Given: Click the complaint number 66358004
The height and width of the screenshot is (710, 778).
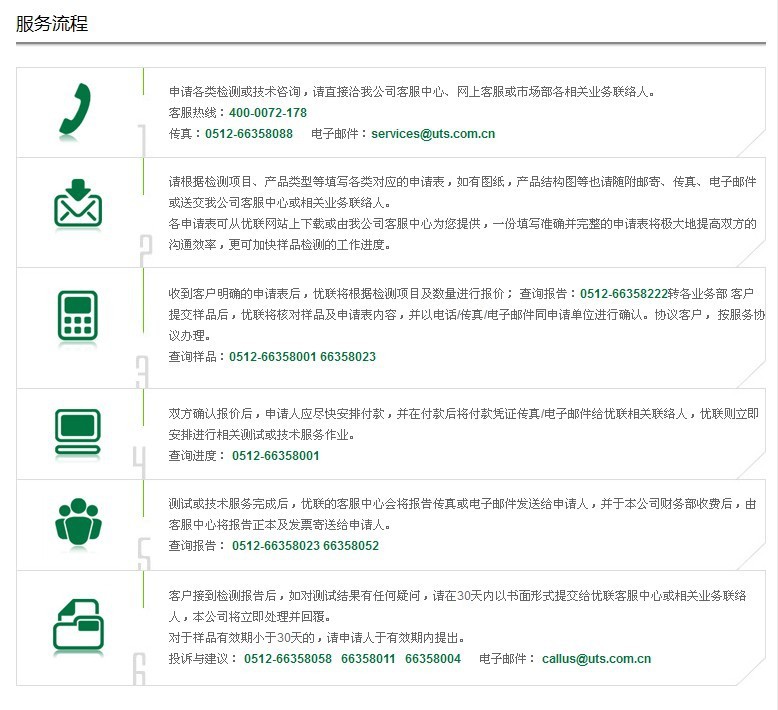Looking at the screenshot, I should pos(433,659).
